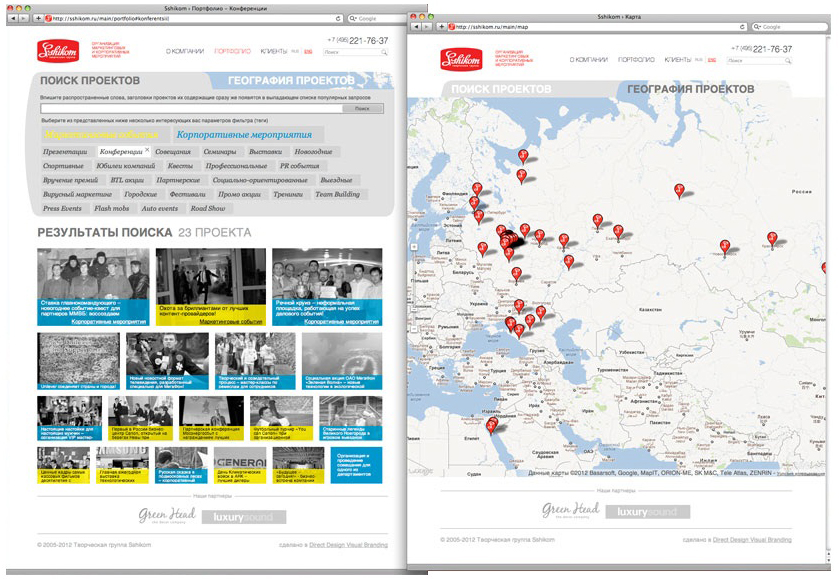Viewport: 839px width, 579px height.
Task: Click the add bookmark plus in Map window
Action: [x=441, y=27]
